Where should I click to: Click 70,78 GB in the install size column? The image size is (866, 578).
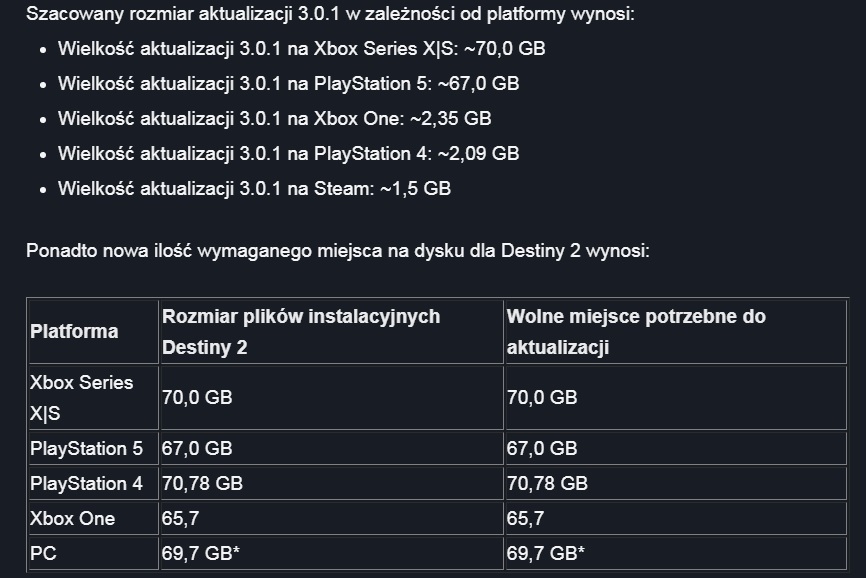[202, 484]
